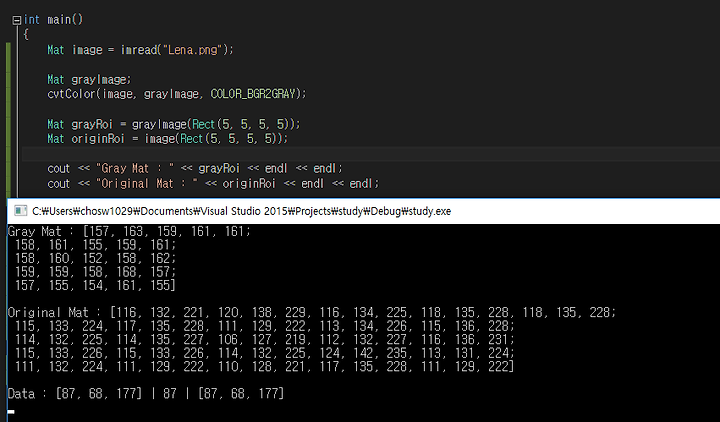Click the 'Mat grayImage;' declaration line
The image size is (720, 422).
point(89,79)
